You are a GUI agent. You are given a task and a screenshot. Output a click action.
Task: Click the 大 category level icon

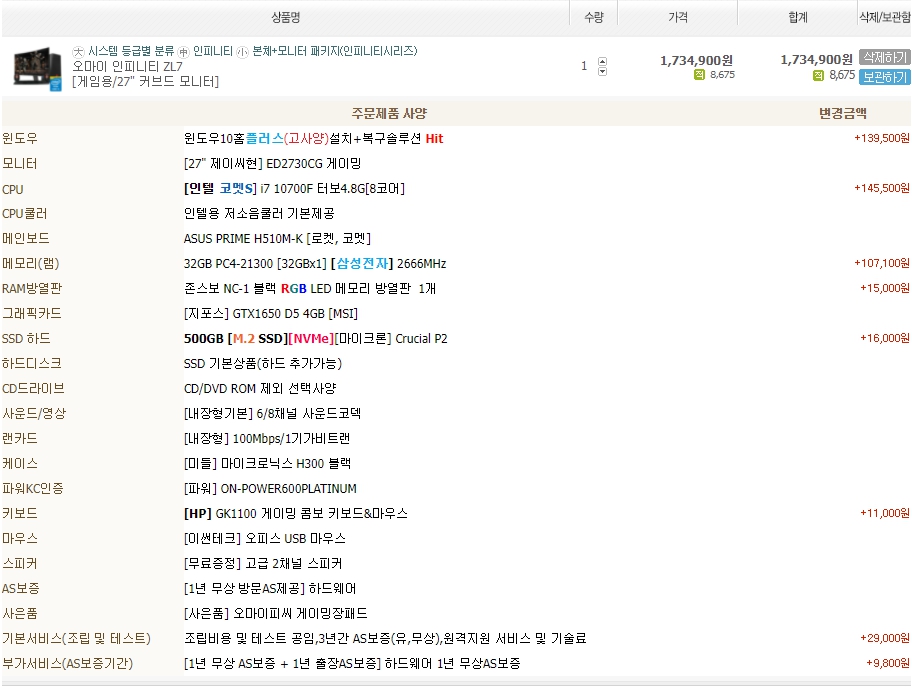point(79,52)
